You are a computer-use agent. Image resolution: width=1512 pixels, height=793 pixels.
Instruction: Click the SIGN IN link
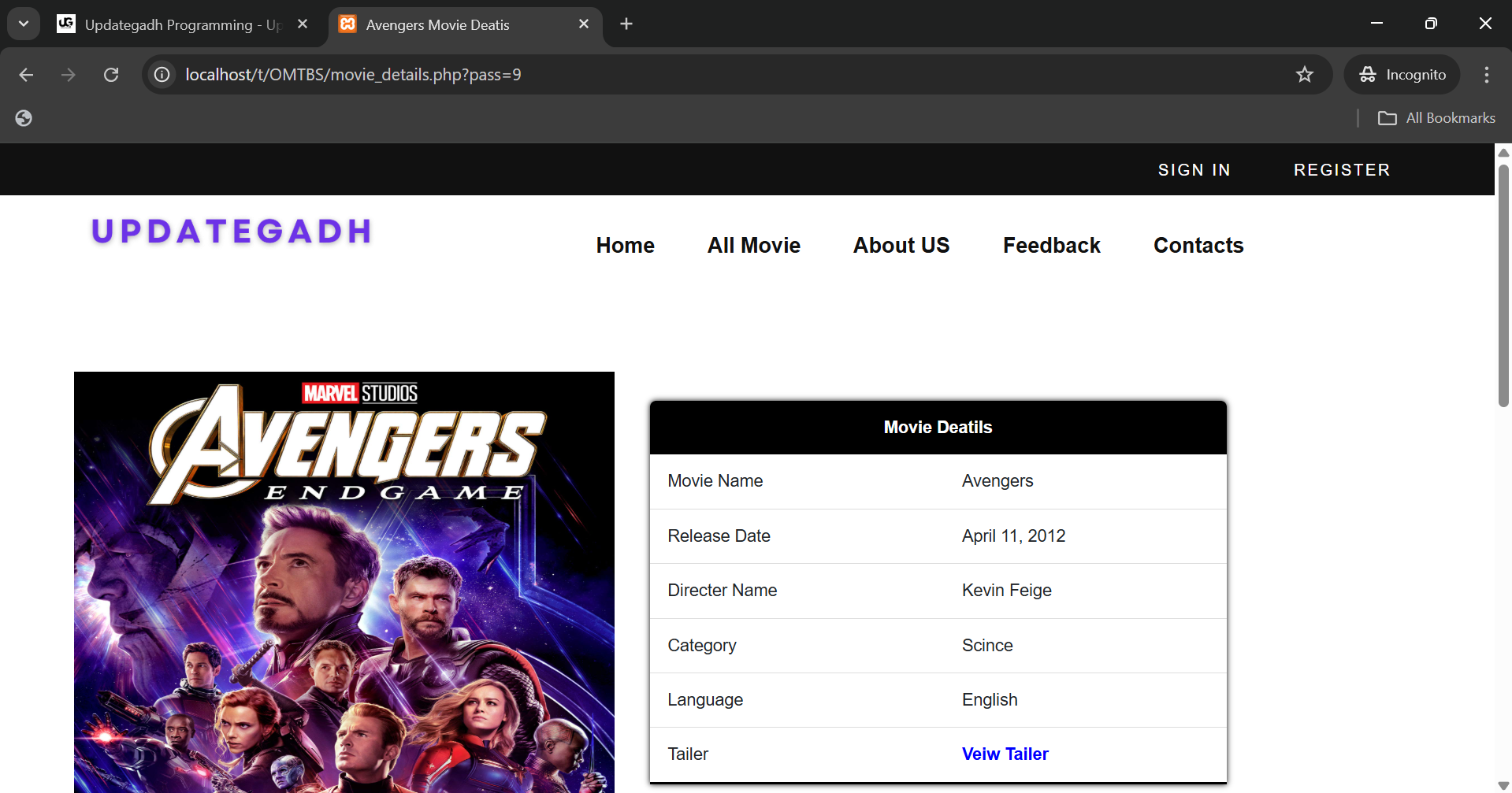click(x=1194, y=170)
